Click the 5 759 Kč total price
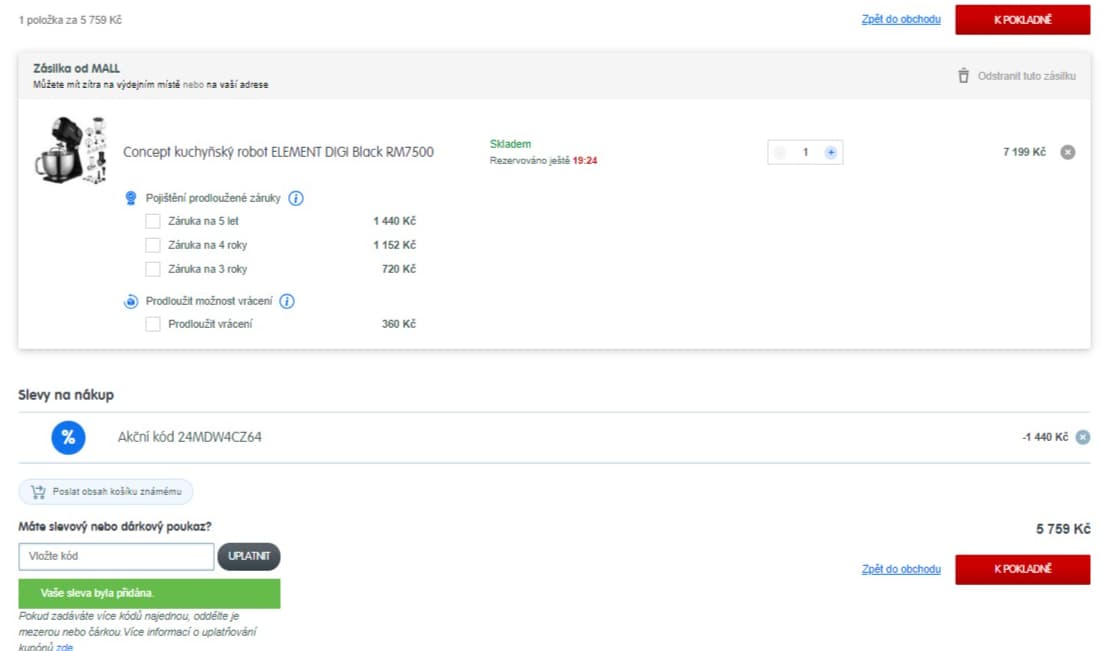 coord(1063,529)
